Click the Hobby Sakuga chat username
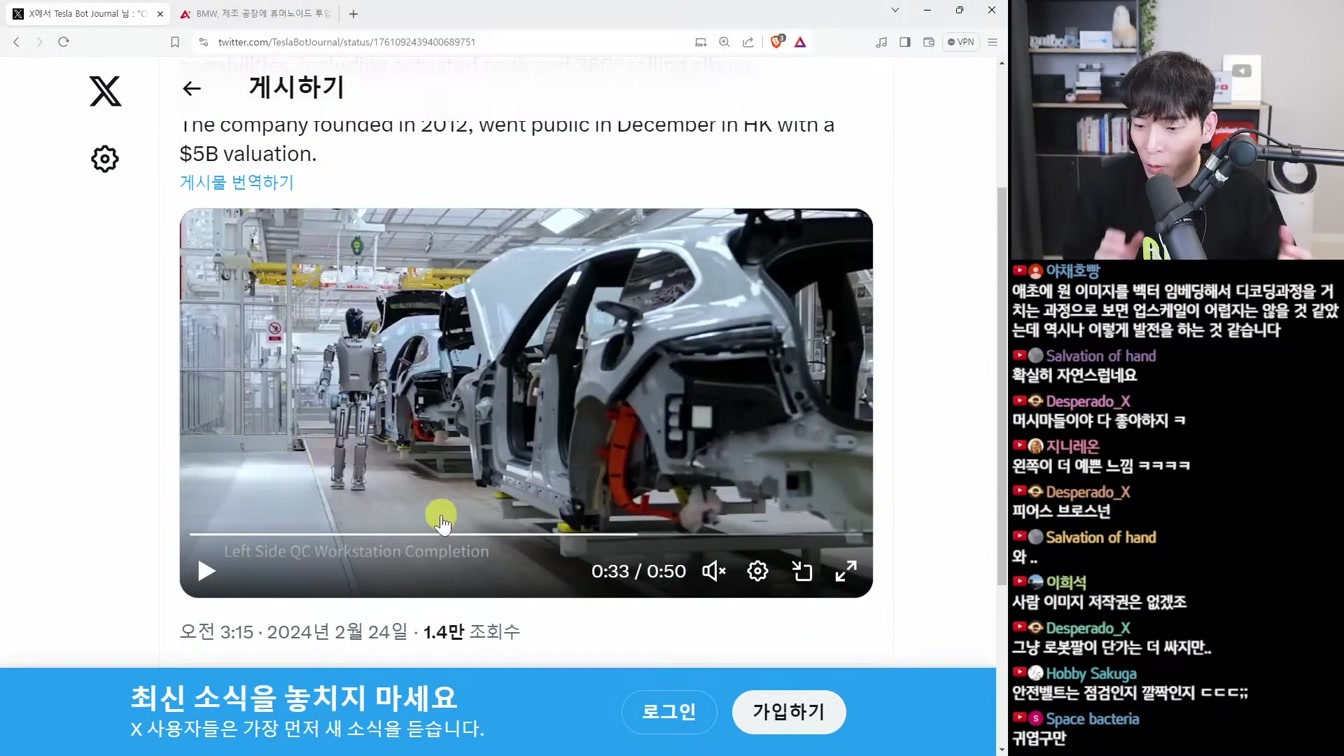The width and height of the screenshot is (1344, 756). click(x=1091, y=673)
